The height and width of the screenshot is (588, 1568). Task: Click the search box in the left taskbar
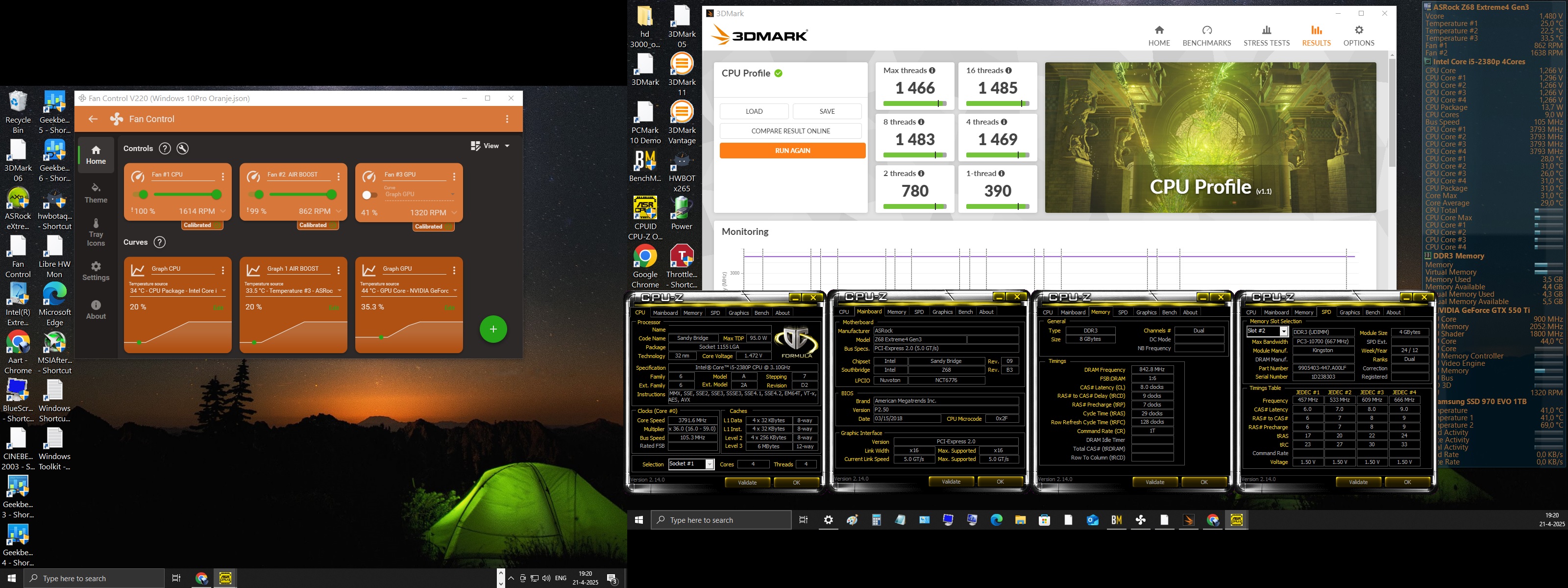pos(95,578)
